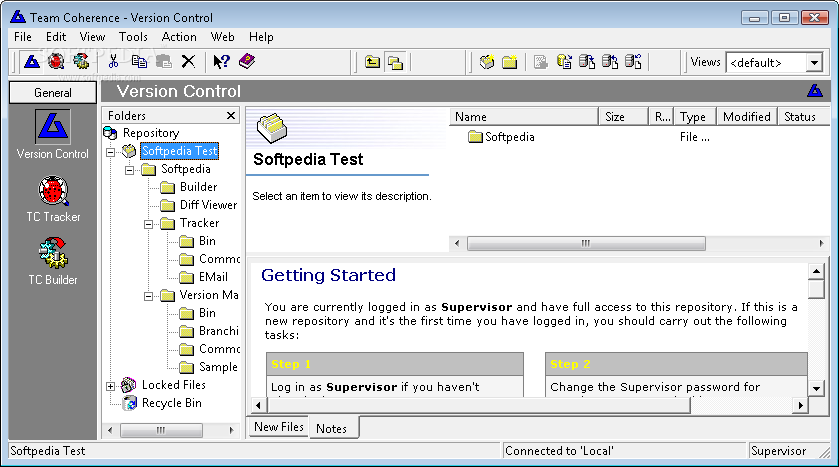Click the Copy toolbar icon
839x467 pixels.
click(139, 62)
